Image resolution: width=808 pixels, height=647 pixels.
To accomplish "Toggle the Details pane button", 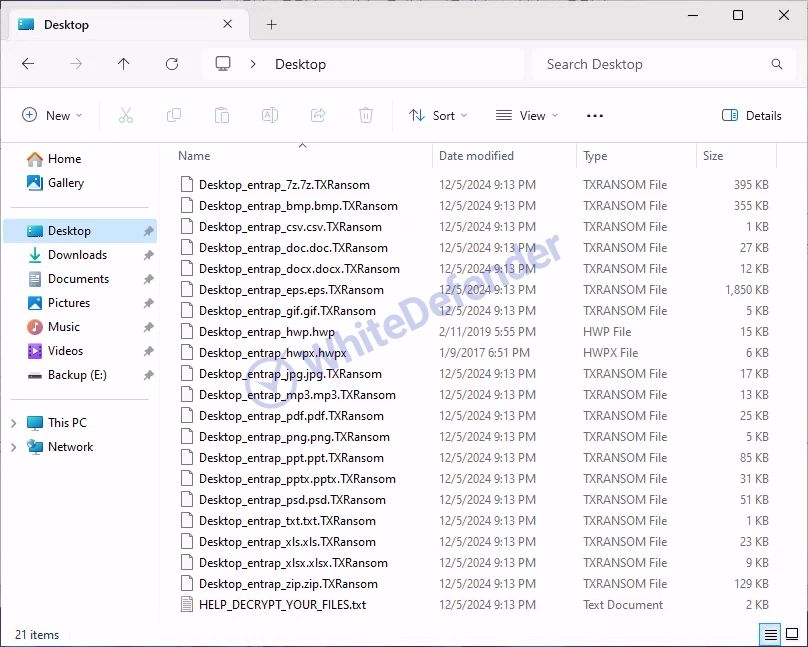I will pyautogui.click(x=752, y=115).
